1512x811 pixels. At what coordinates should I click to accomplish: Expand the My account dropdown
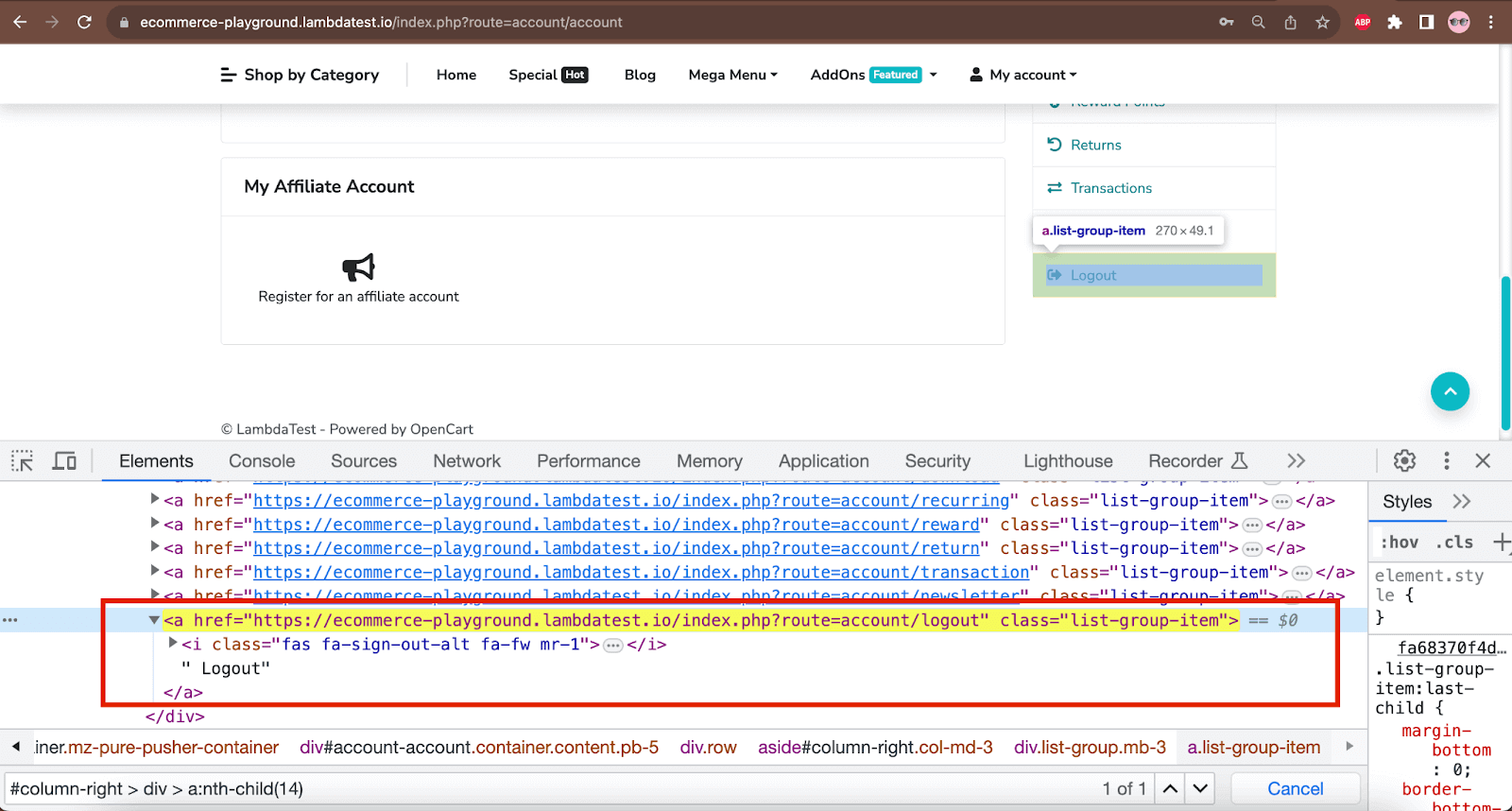click(1023, 75)
